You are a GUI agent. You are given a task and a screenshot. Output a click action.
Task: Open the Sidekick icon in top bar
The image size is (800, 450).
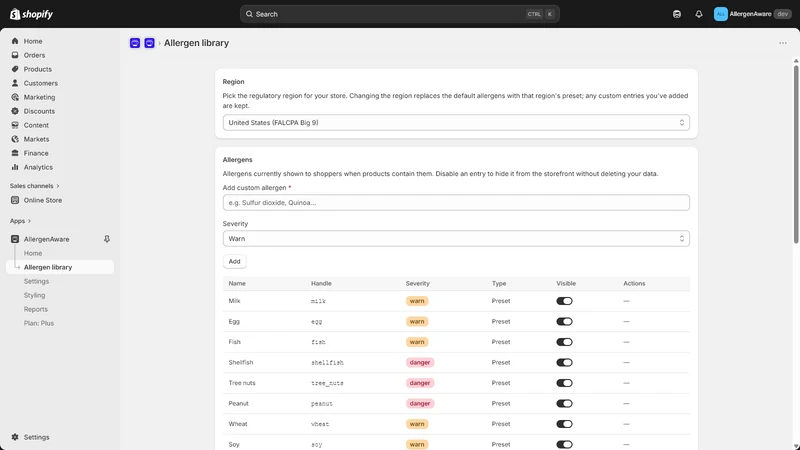(x=677, y=14)
